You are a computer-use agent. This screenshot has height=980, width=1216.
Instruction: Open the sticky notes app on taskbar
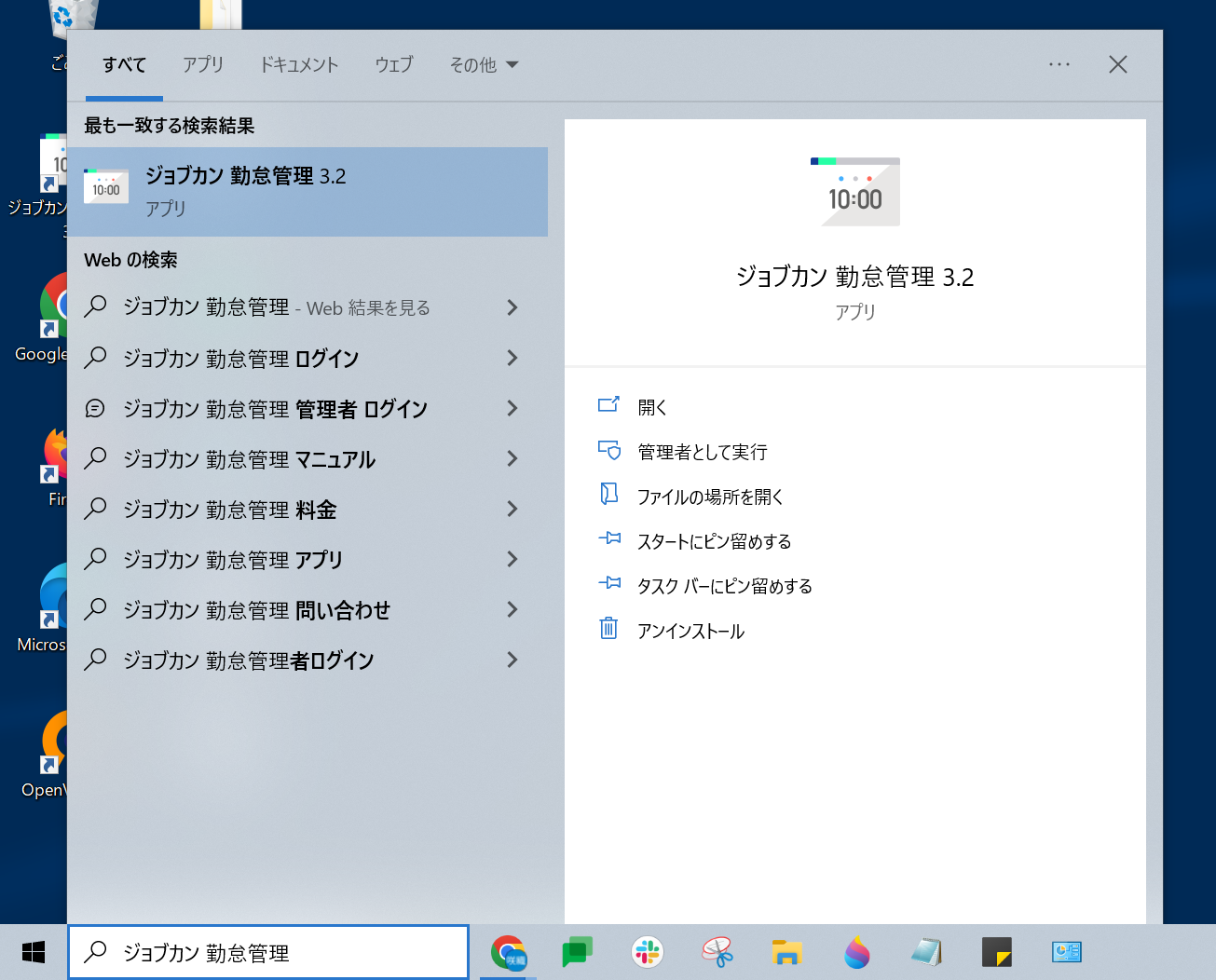point(997,952)
